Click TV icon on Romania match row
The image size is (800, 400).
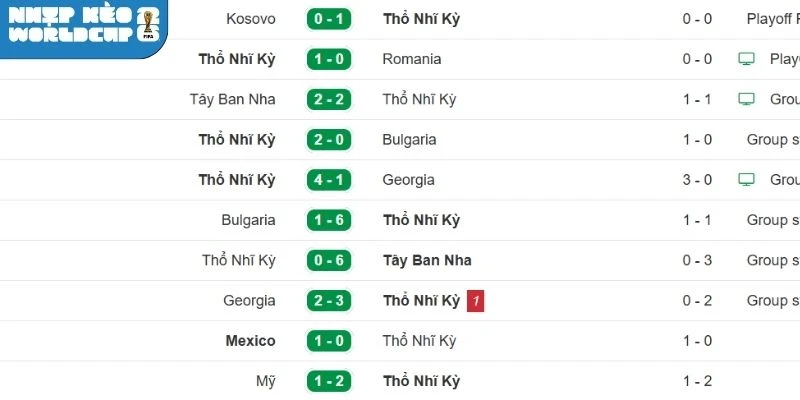(745, 59)
